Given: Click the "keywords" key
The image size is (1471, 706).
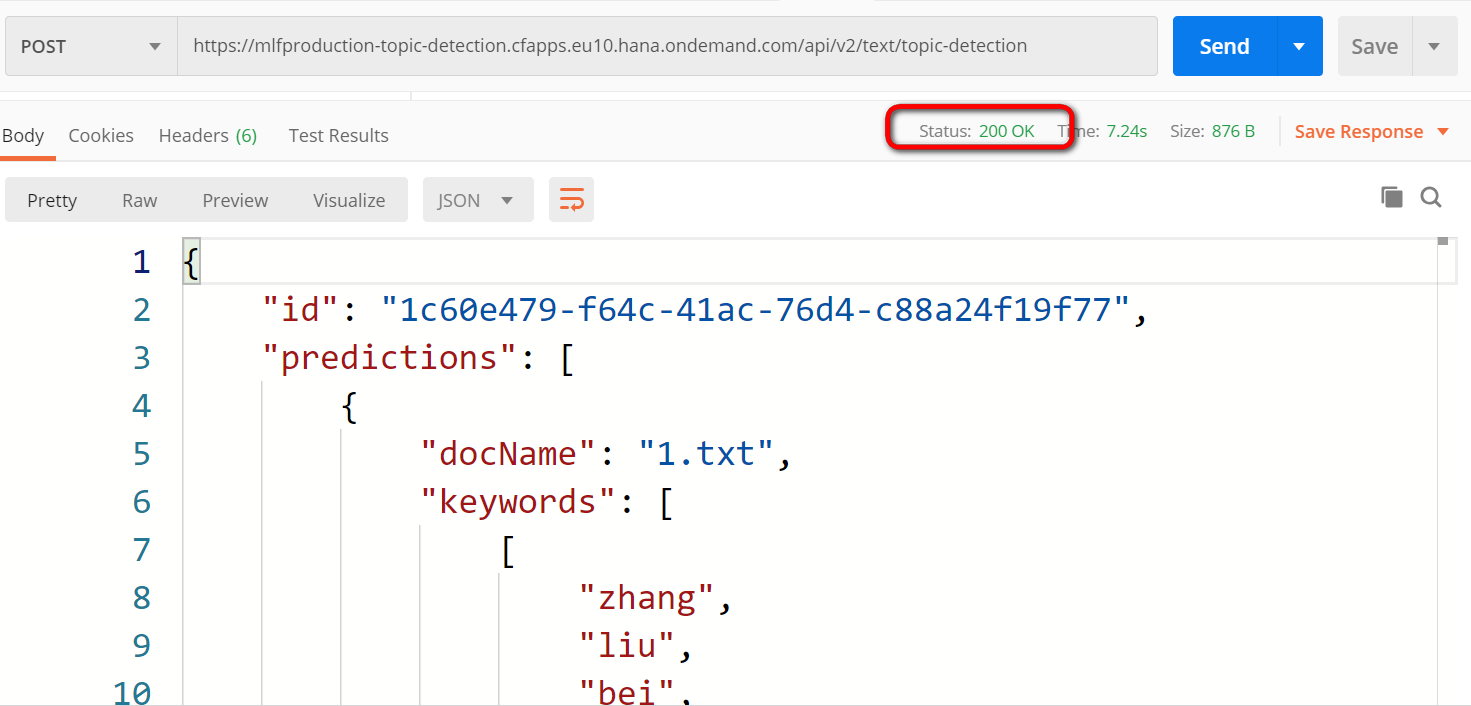Looking at the screenshot, I should 519,501.
